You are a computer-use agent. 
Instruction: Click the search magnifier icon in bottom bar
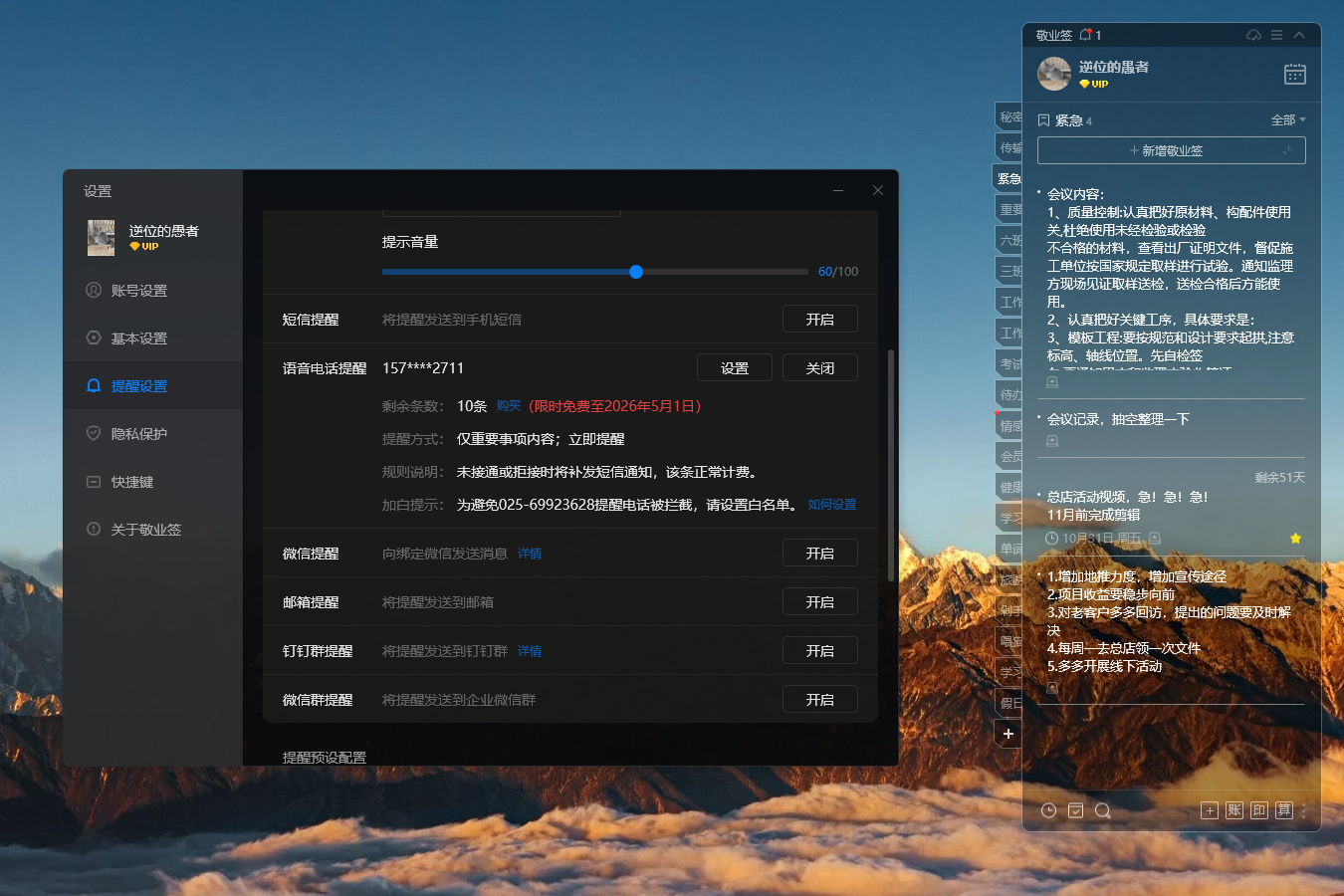pos(1102,810)
